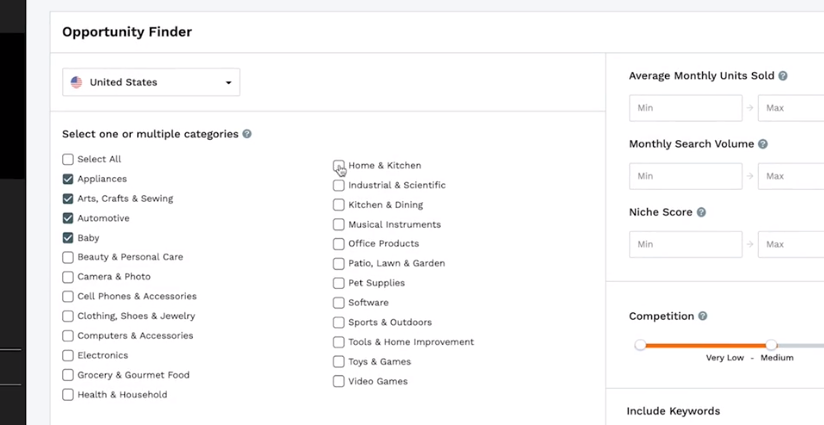The height and width of the screenshot is (425, 824).
Task: Click the Competition slider Very Low handle
Action: point(640,345)
